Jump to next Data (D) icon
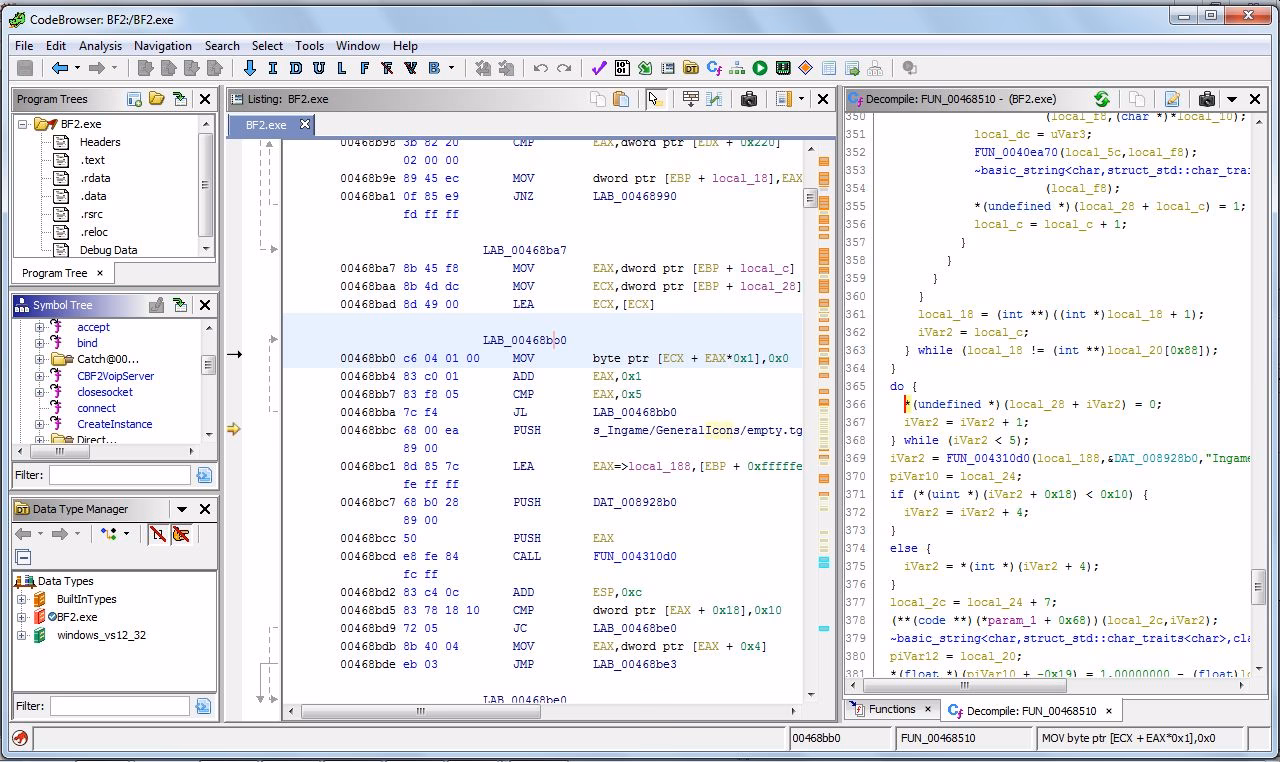The image size is (1280, 762). [x=295, y=68]
